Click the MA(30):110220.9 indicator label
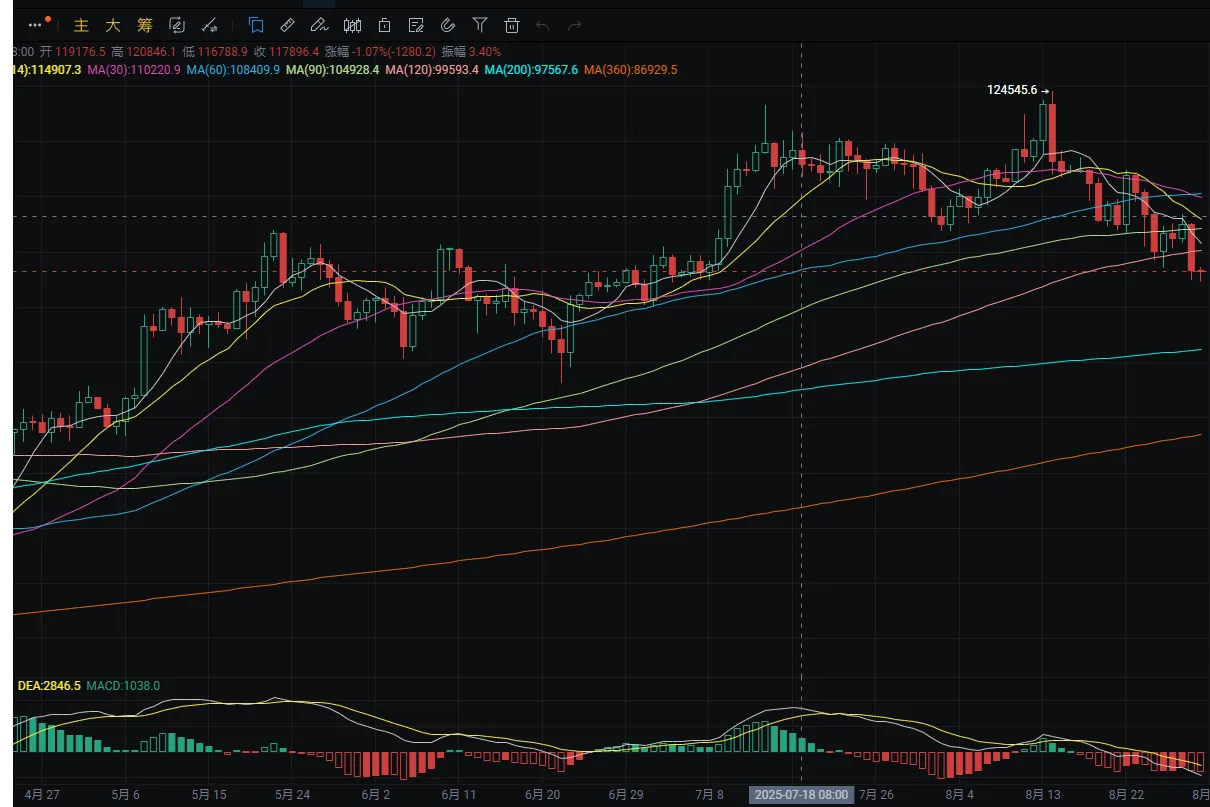 pyautogui.click(x=134, y=69)
